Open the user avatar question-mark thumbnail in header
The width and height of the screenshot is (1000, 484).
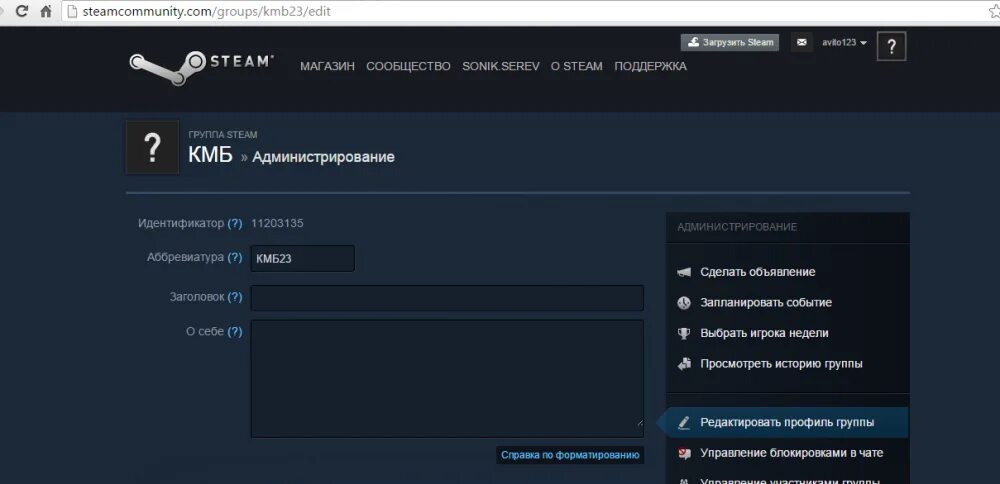point(892,46)
